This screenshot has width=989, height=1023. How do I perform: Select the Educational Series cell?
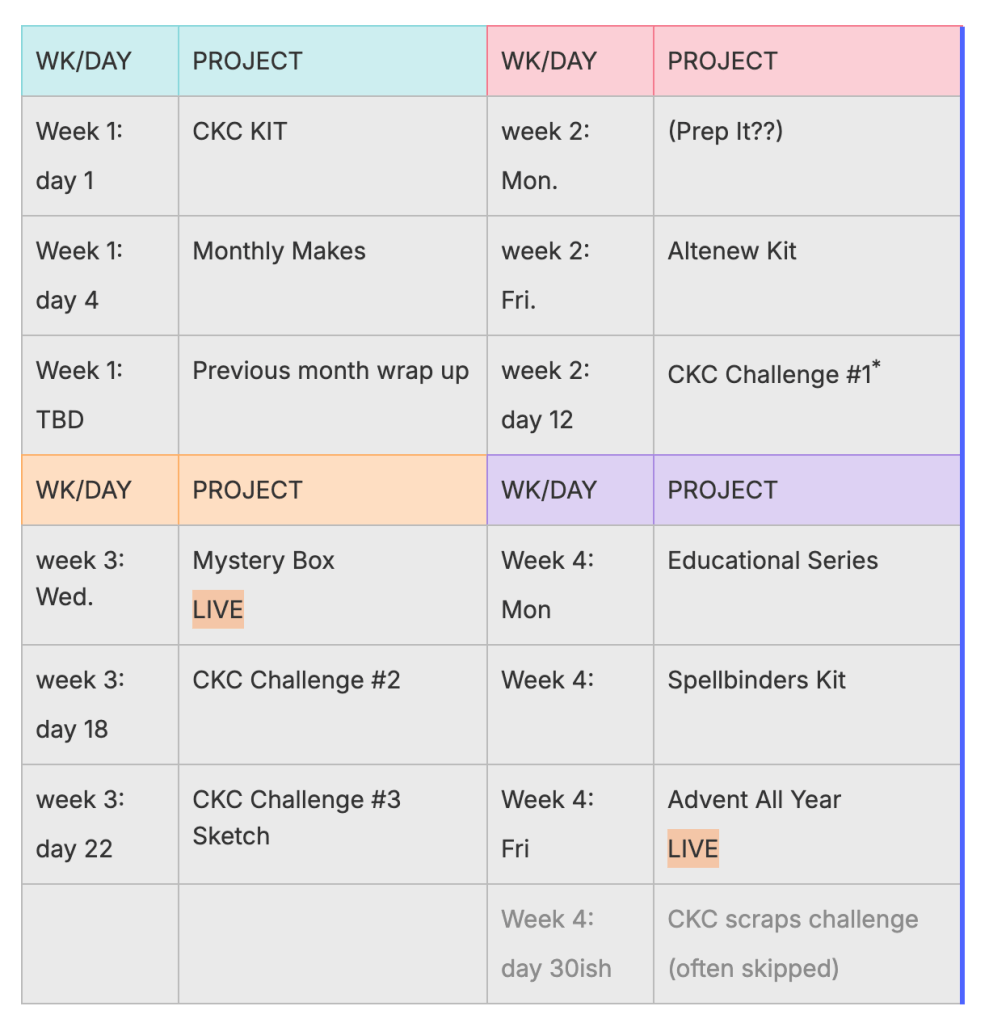[773, 561]
